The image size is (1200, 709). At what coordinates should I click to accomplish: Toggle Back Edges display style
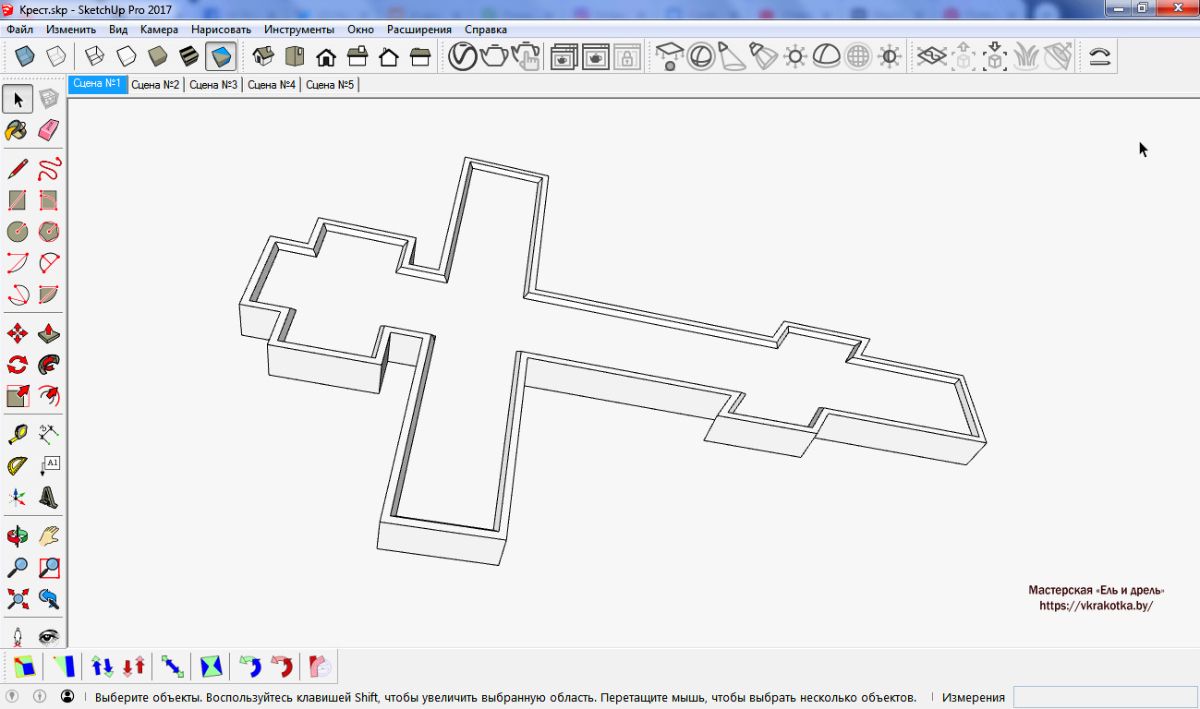[58, 57]
